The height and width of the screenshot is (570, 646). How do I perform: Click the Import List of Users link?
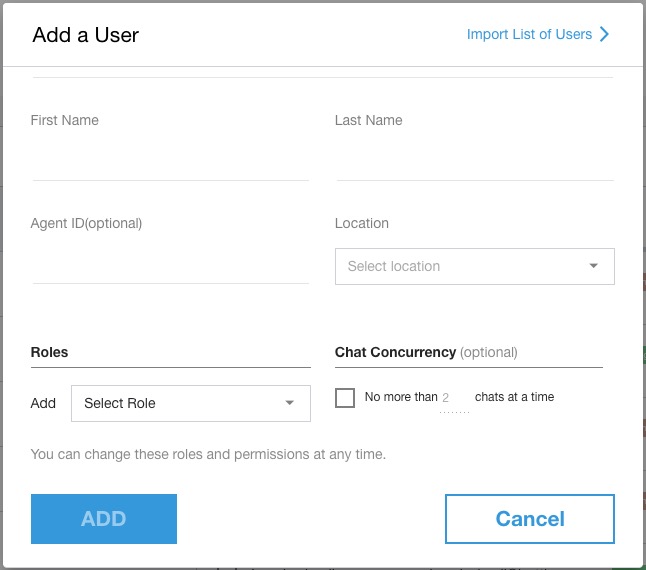529,34
